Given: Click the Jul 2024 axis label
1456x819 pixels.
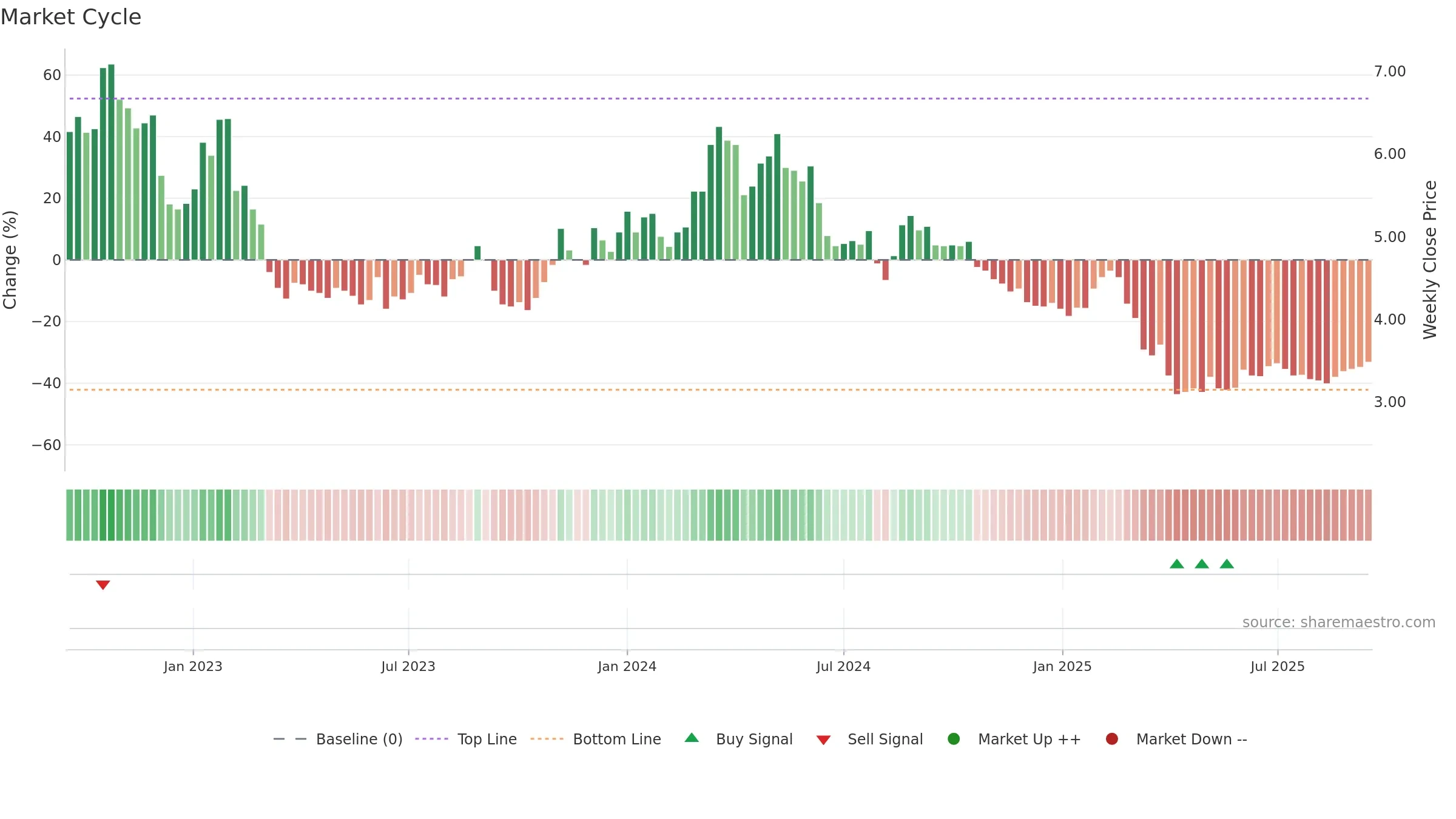Looking at the screenshot, I should [843, 666].
